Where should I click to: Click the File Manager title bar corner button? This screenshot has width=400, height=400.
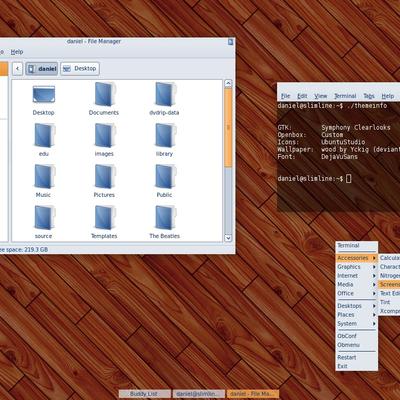(230, 42)
